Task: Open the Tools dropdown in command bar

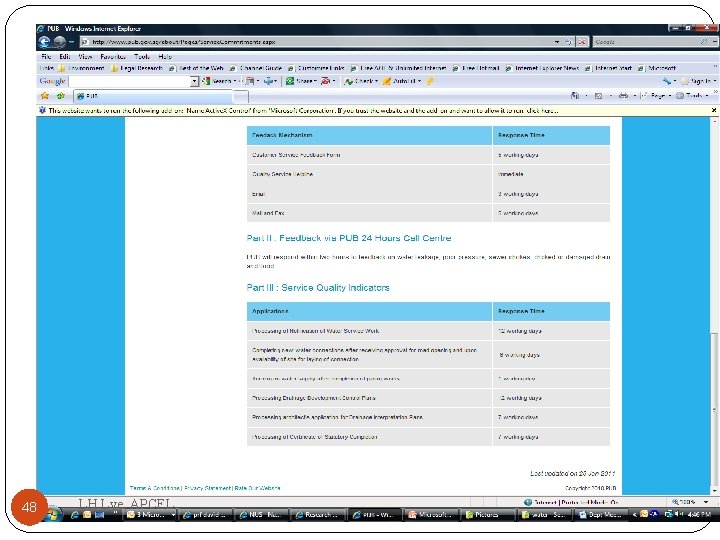Action: 692,96
